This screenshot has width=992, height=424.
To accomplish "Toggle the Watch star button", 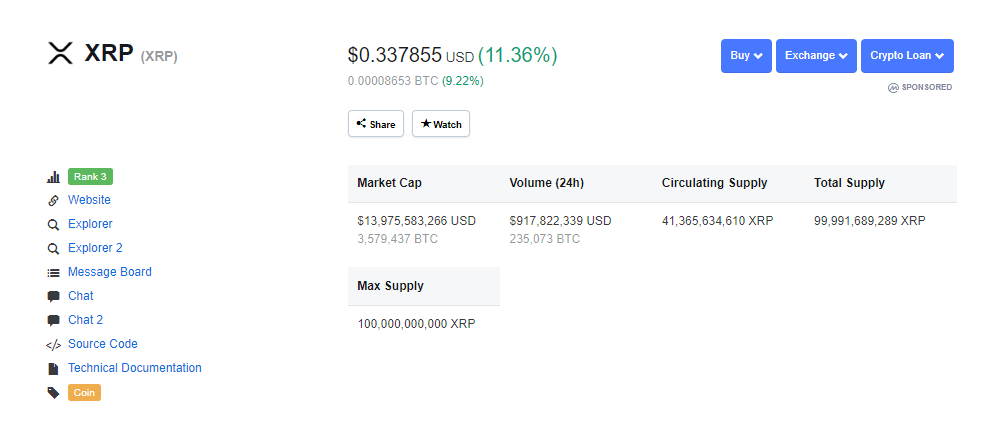I will coord(441,123).
